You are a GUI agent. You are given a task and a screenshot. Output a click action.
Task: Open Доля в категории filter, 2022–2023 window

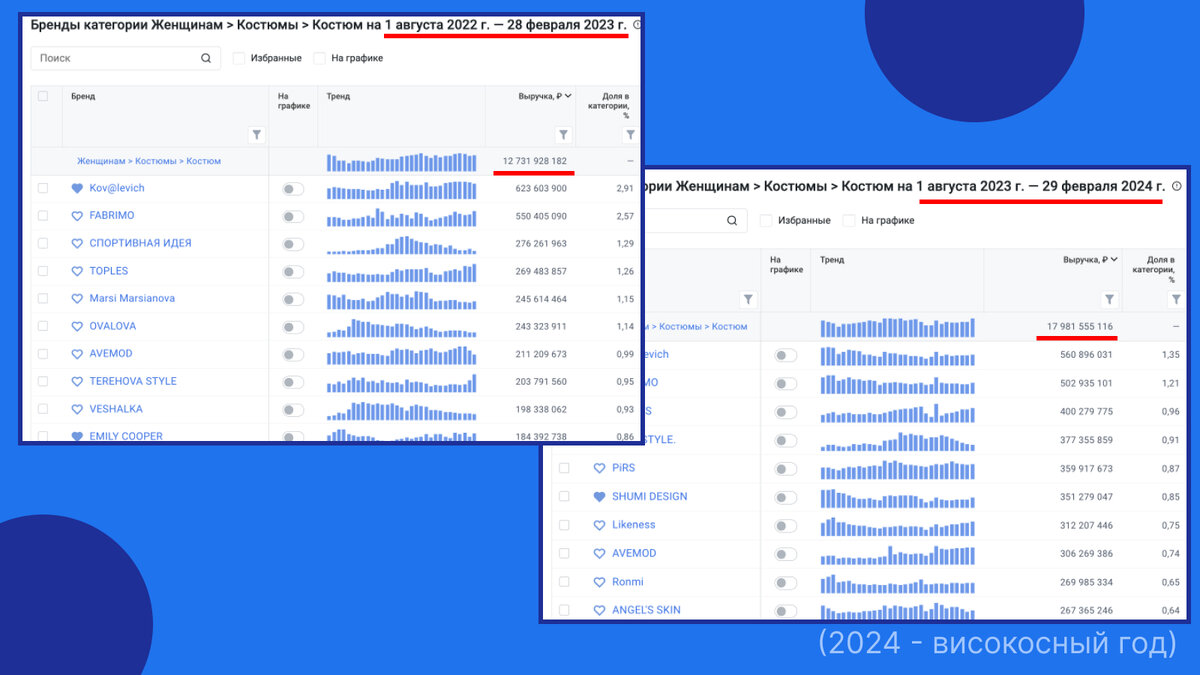[630, 135]
